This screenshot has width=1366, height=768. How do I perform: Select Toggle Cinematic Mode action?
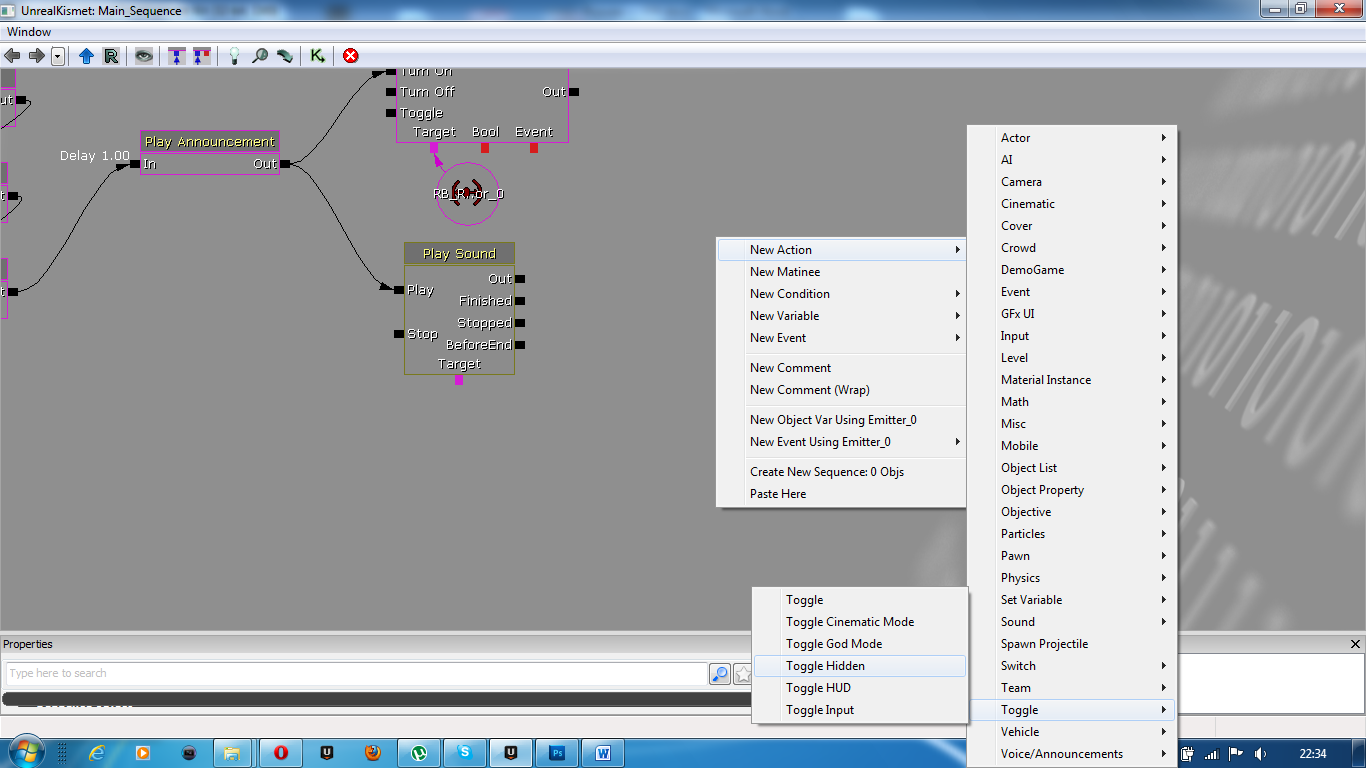click(x=860, y=622)
